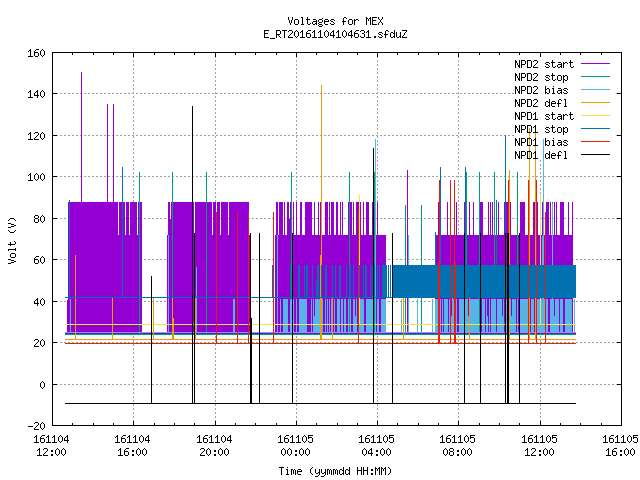Click the NPD2 stop legend label
This screenshot has height=480, width=640.
coord(541,77)
